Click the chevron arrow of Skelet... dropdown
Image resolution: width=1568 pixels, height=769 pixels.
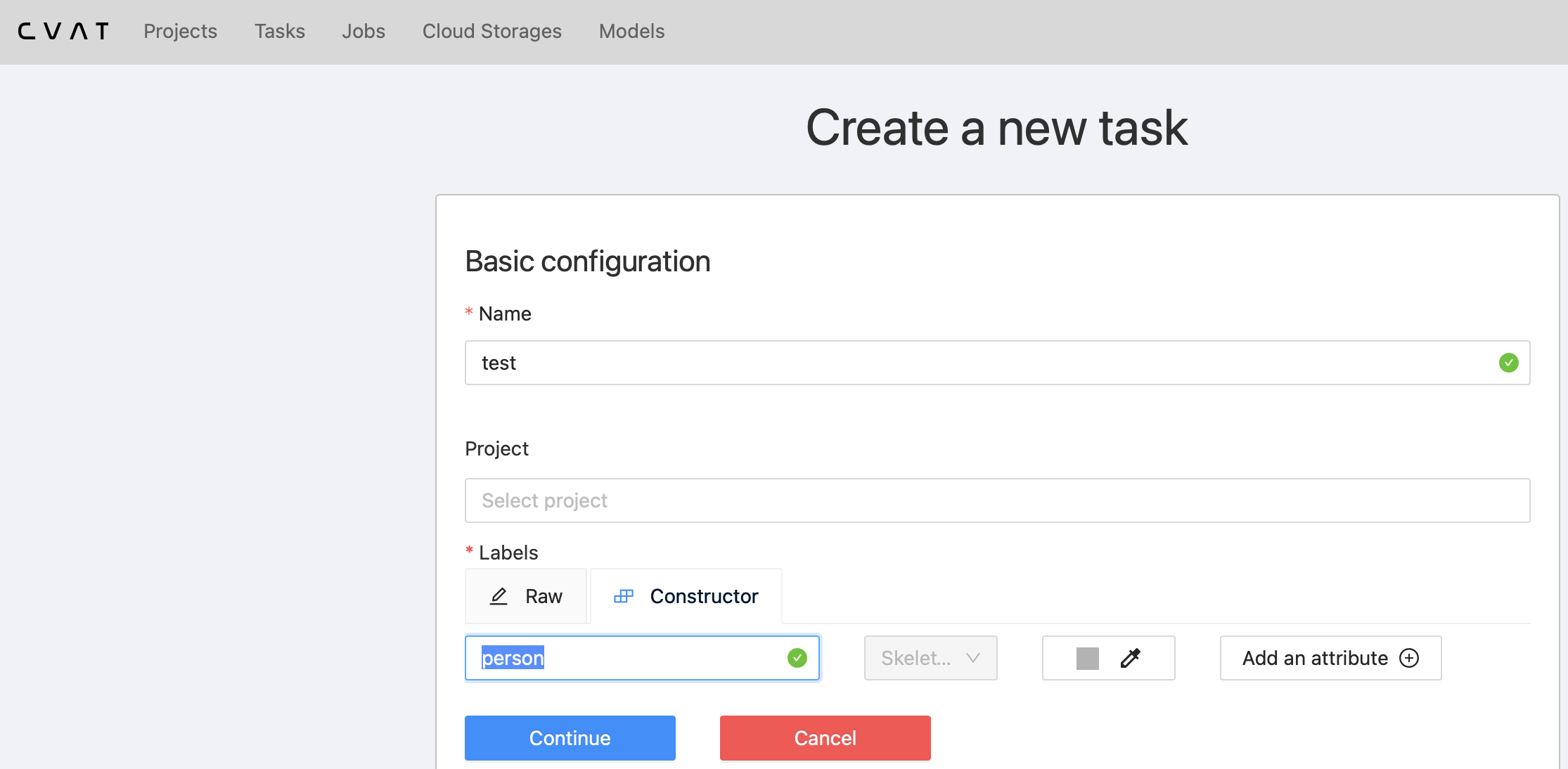pos(973,658)
